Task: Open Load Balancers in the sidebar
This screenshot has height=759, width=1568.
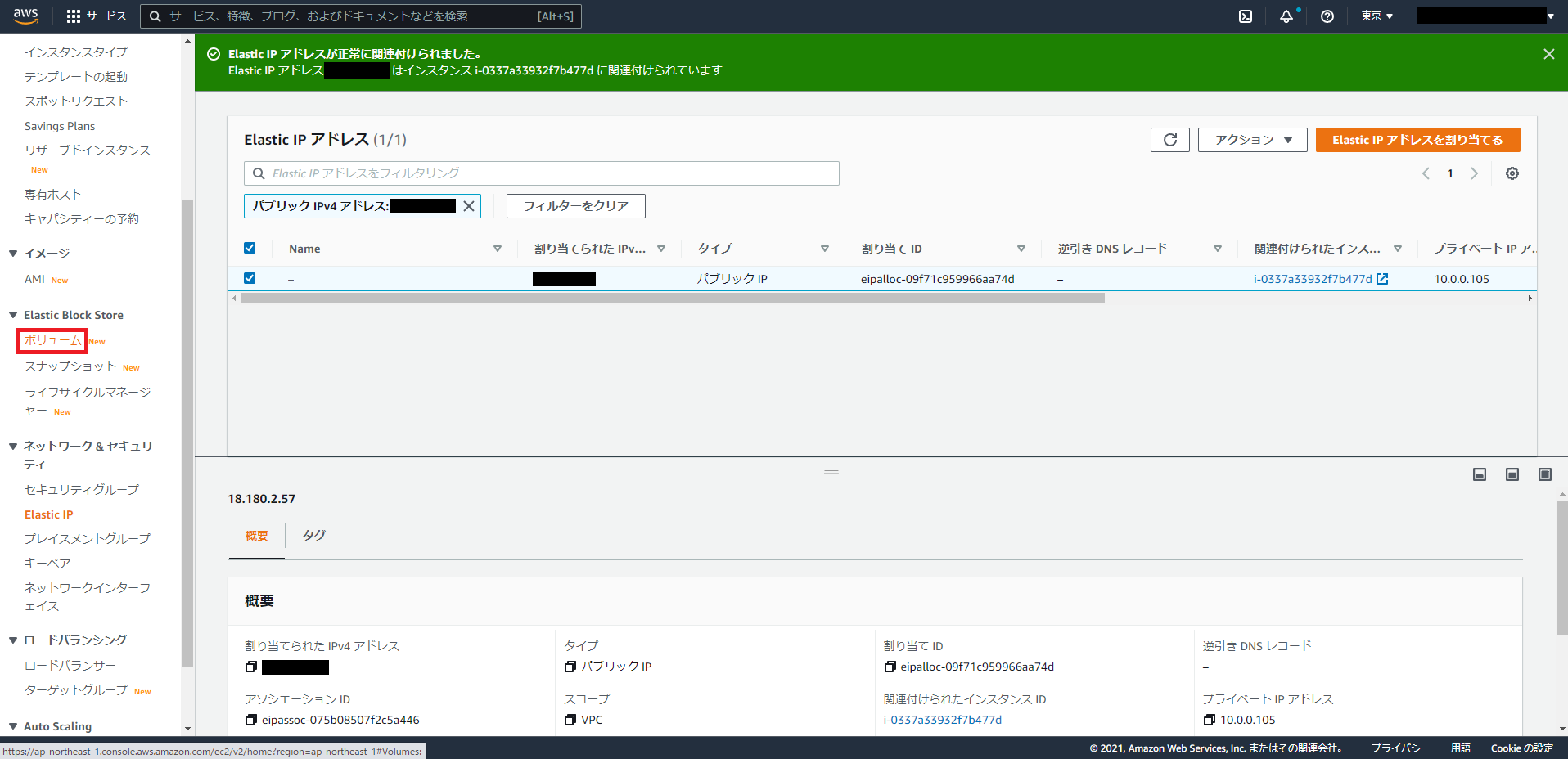Action: [70, 666]
